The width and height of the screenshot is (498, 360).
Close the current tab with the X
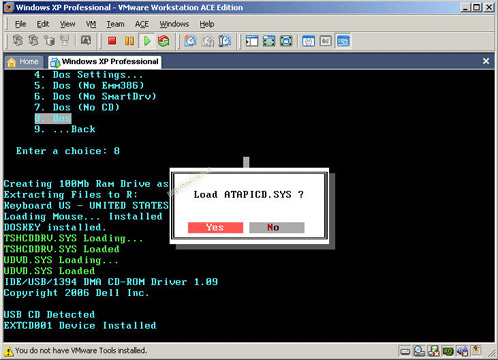pyautogui.click(x=486, y=61)
